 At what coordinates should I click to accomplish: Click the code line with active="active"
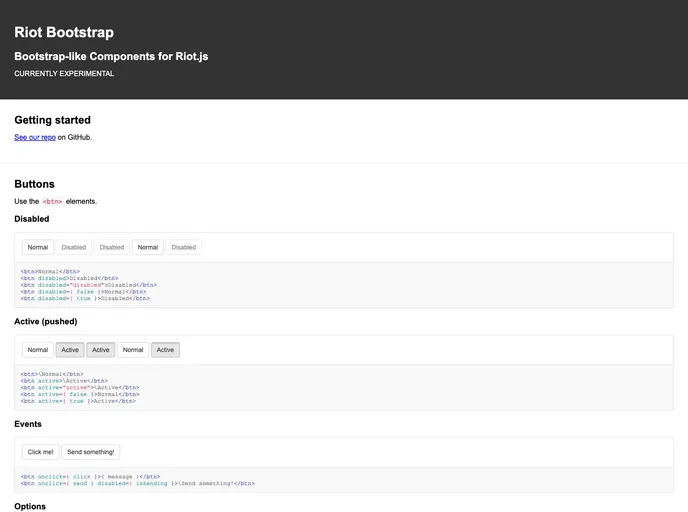click(80, 388)
